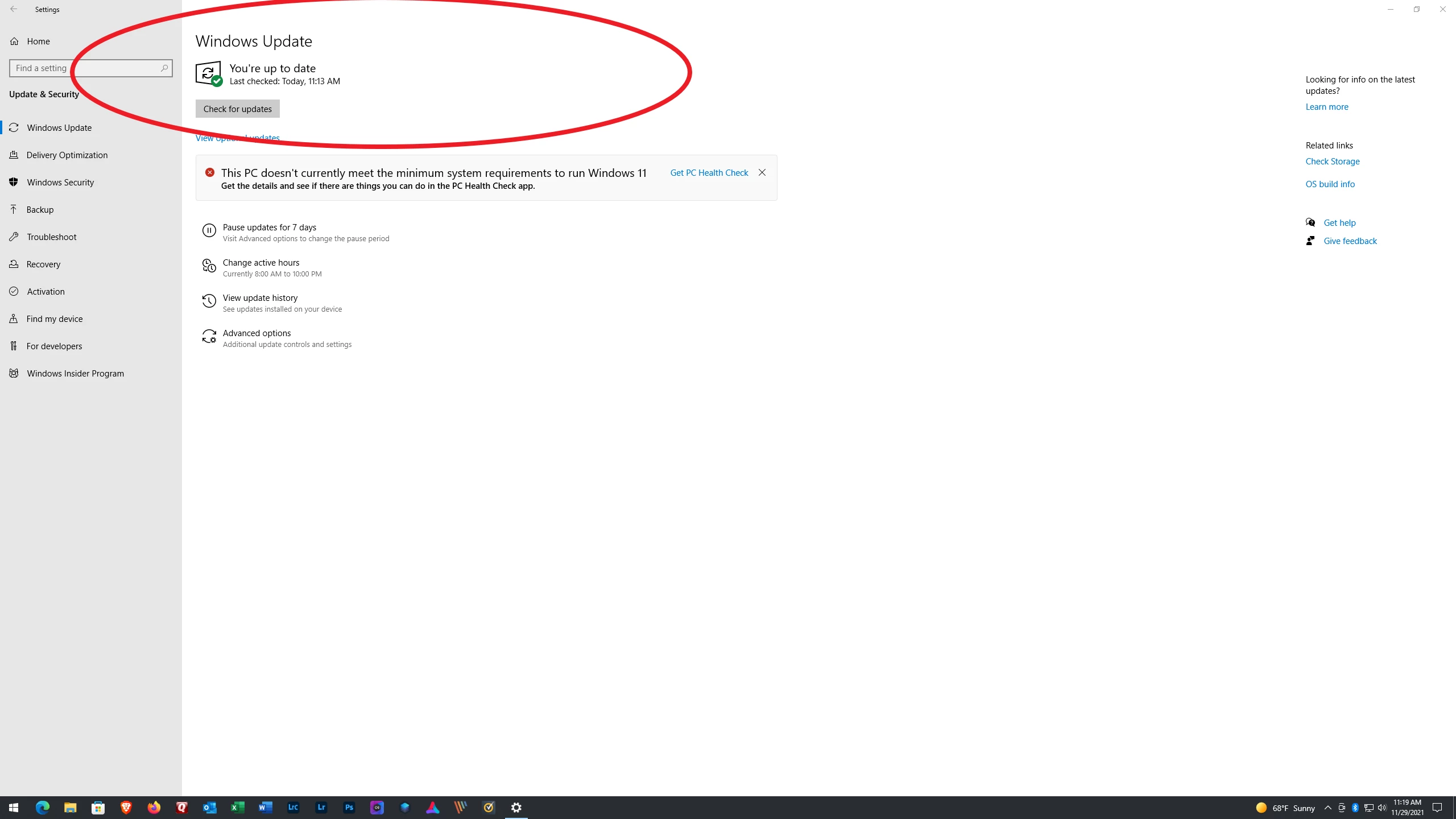Open the Troubleshoot settings page

point(51,237)
